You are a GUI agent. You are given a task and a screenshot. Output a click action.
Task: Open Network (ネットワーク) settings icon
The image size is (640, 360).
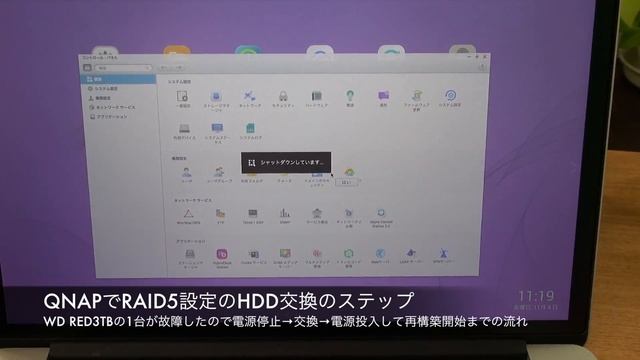point(249,96)
